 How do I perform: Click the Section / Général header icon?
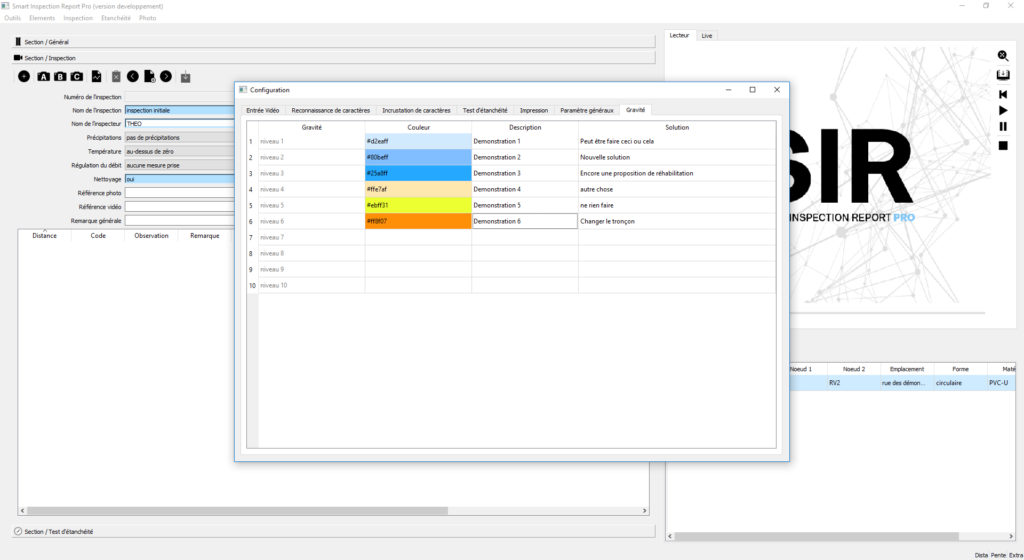(x=18, y=42)
